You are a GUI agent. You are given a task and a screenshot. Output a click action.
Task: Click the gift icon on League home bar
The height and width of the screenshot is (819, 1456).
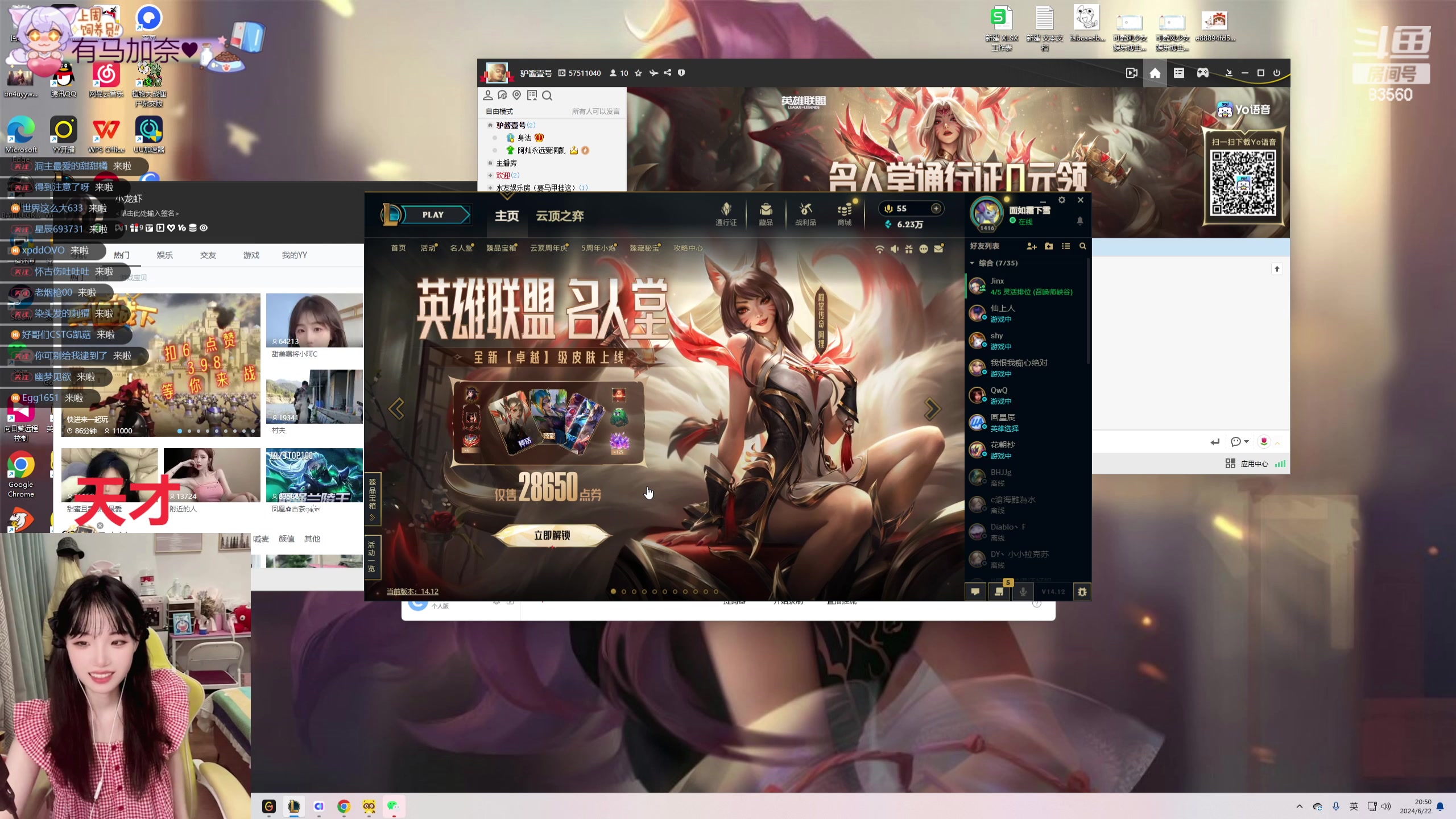909,249
